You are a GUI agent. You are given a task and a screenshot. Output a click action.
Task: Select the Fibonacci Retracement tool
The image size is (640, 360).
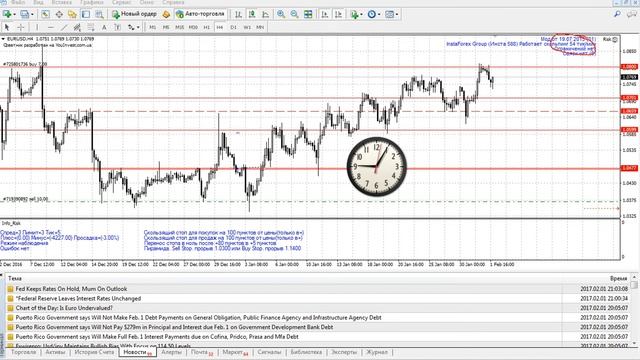pos(91,27)
